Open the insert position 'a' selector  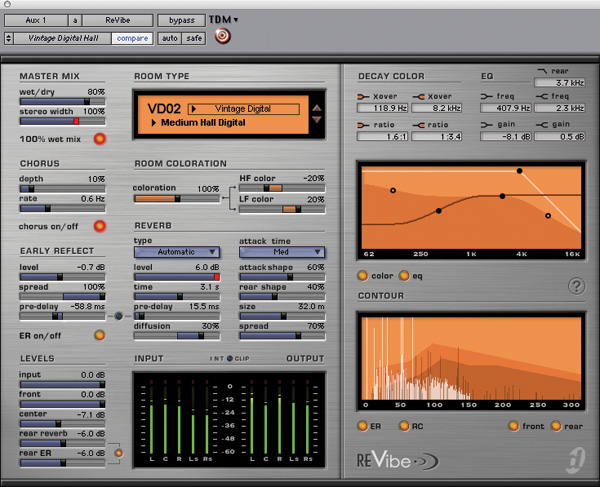[75, 20]
